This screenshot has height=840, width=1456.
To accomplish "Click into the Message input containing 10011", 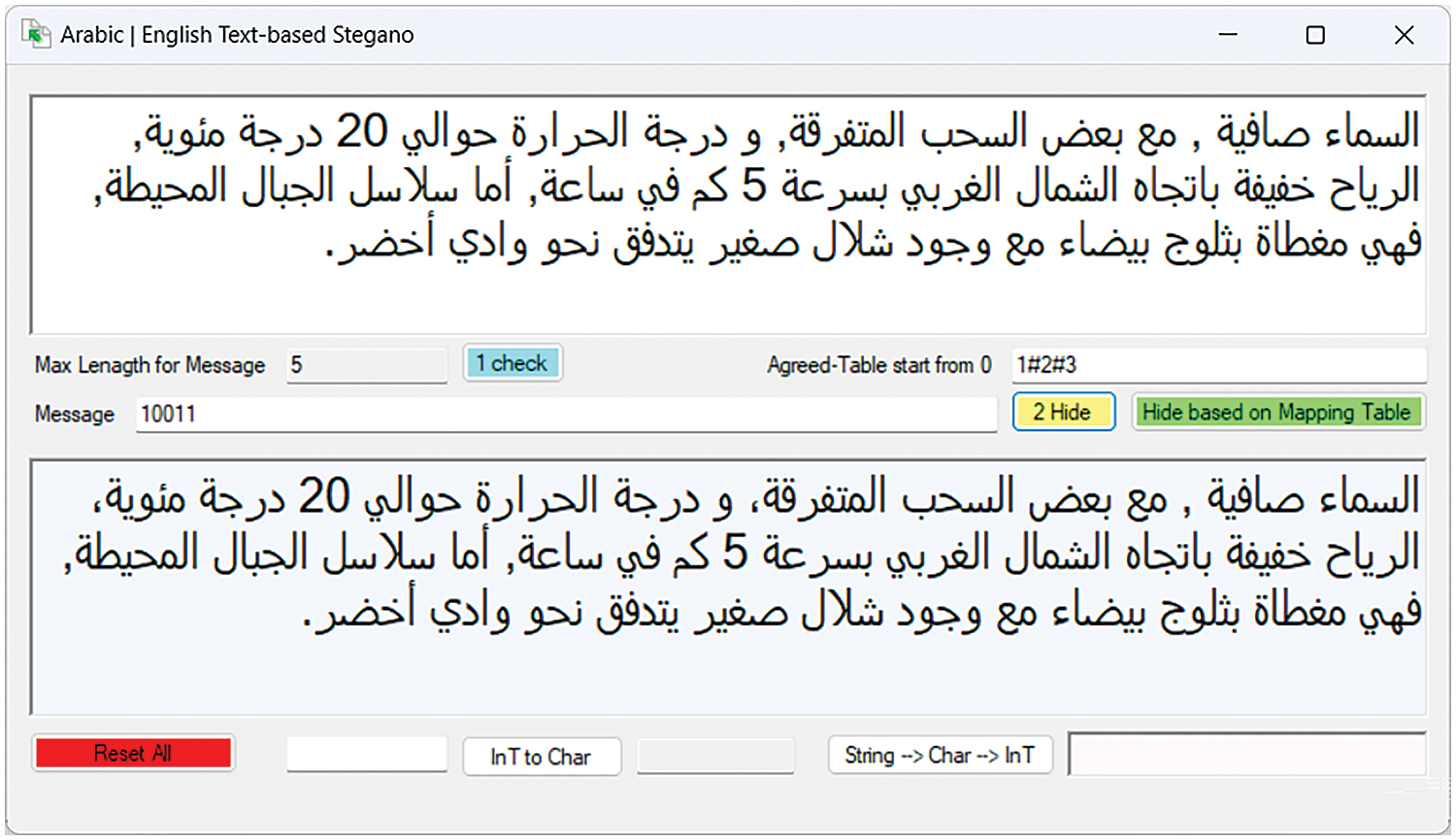I will (565, 415).
